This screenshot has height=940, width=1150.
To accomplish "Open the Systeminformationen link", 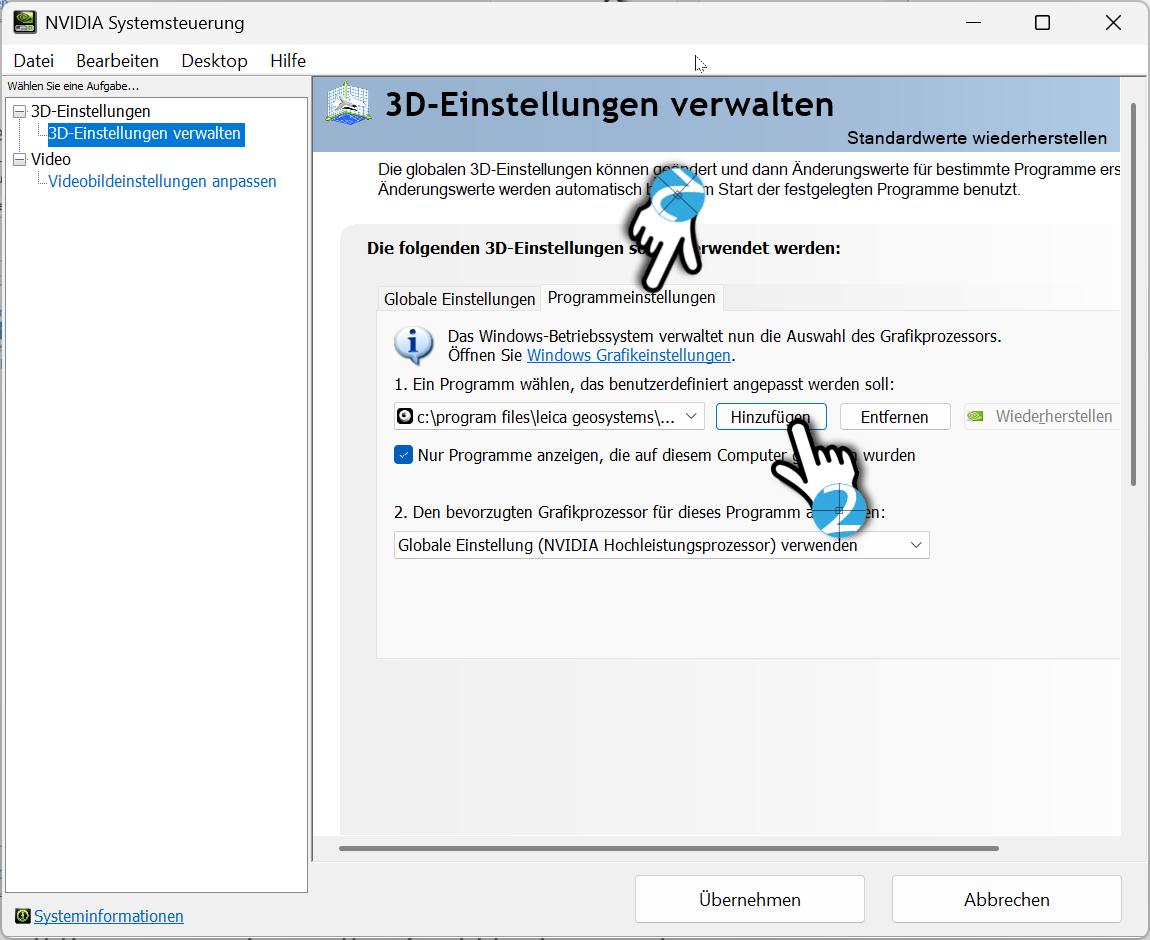I will pos(109,916).
